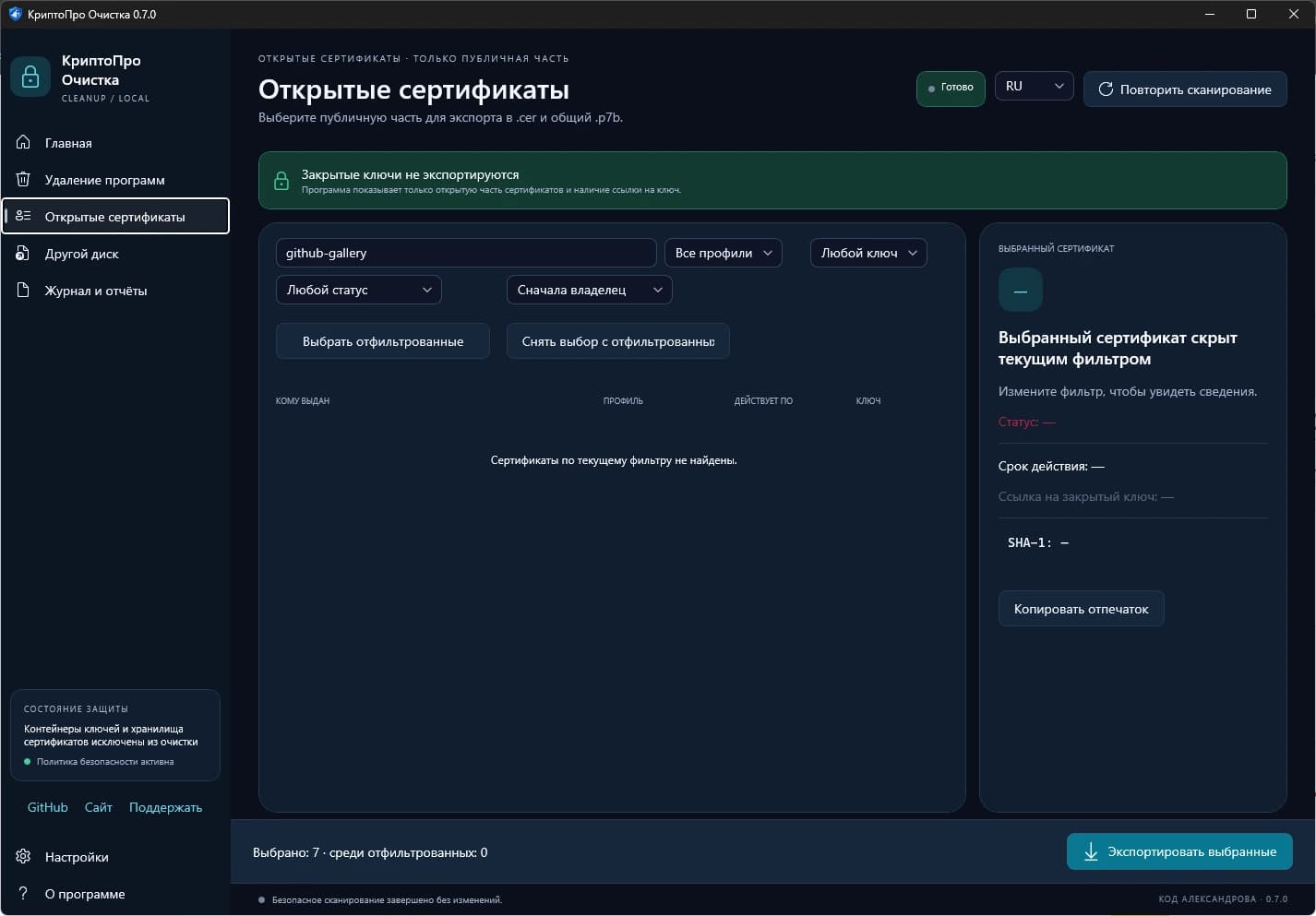Image resolution: width=1316 pixels, height=916 pixels.
Task: Click the search field containing github-gallery
Action: click(466, 253)
